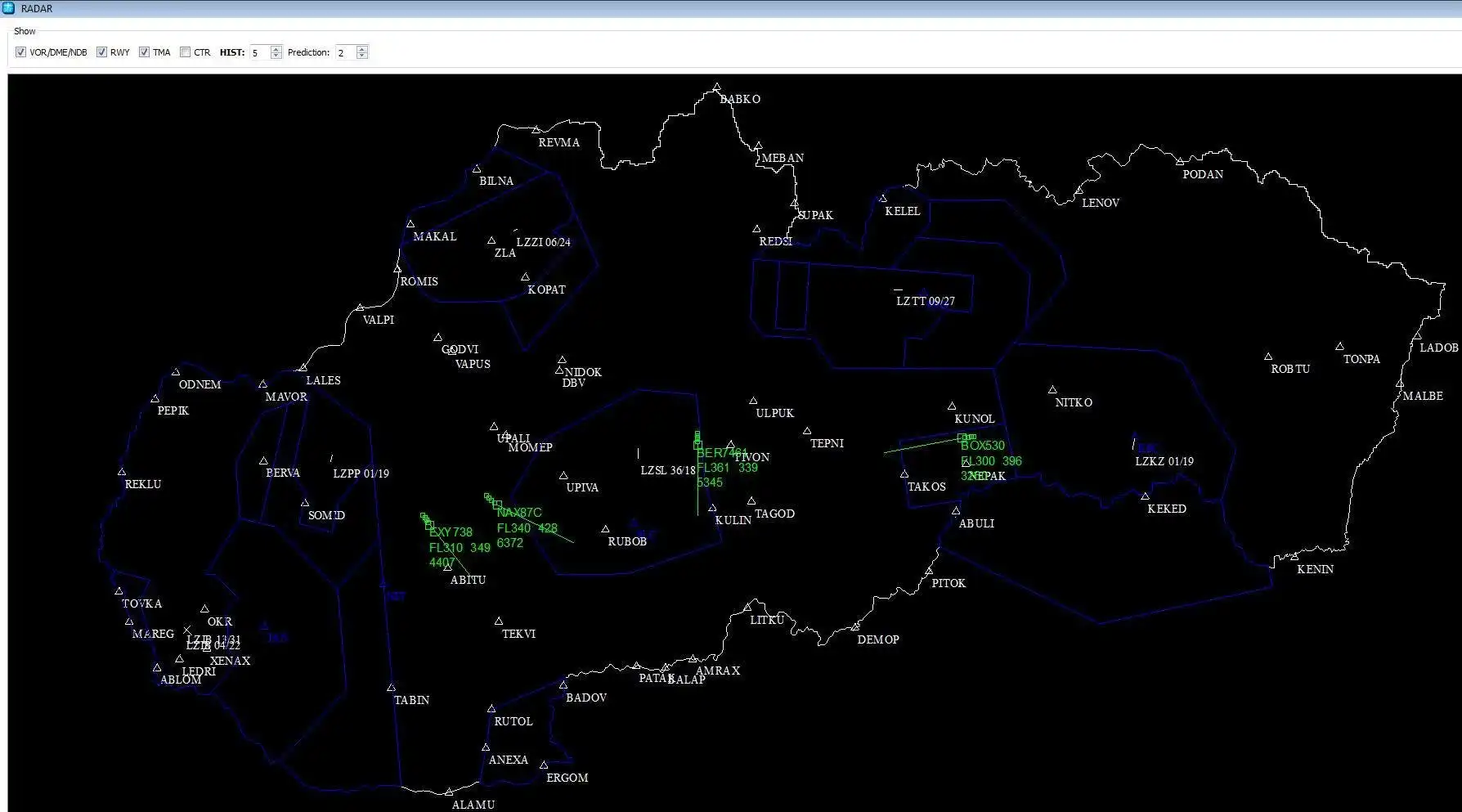
Task: Click the LZPP 01/19 runway label
Action: point(361,473)
